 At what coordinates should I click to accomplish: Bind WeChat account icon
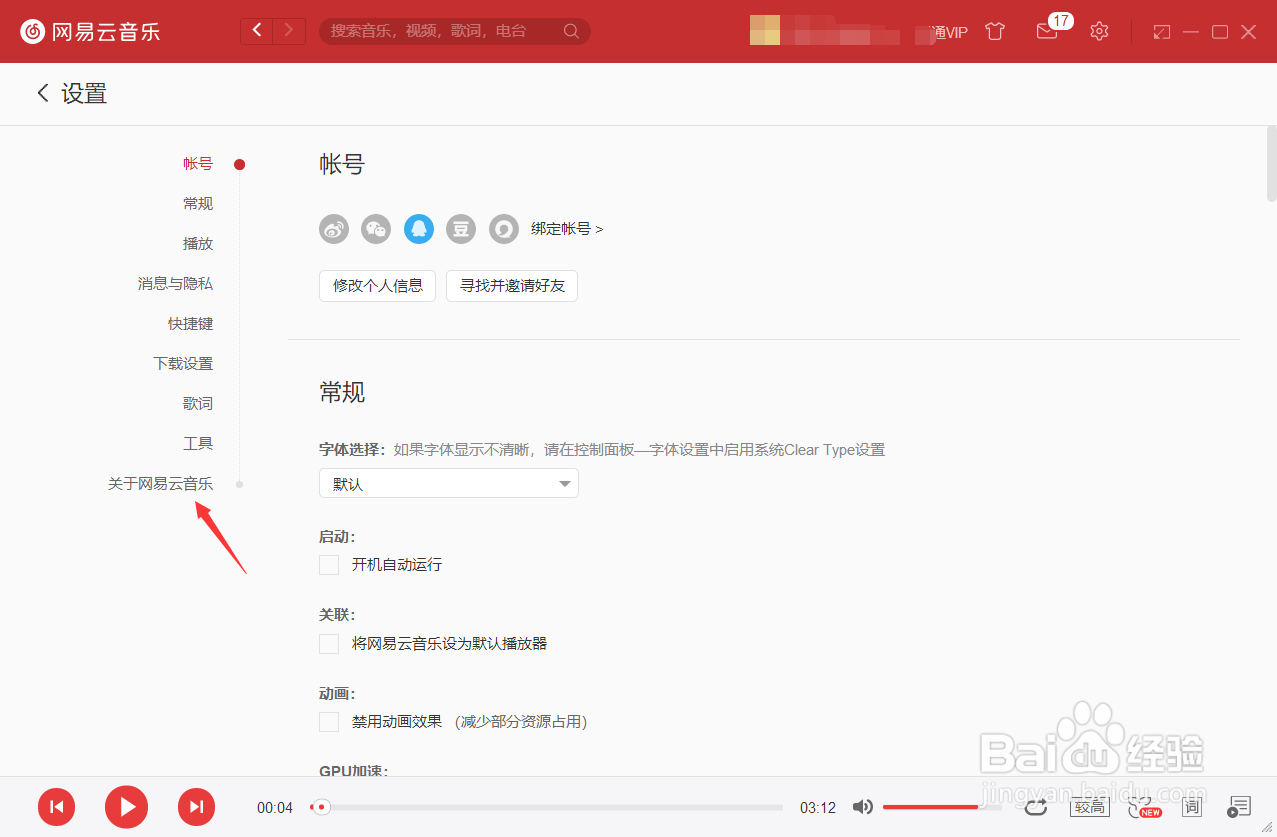coord(376,229)
